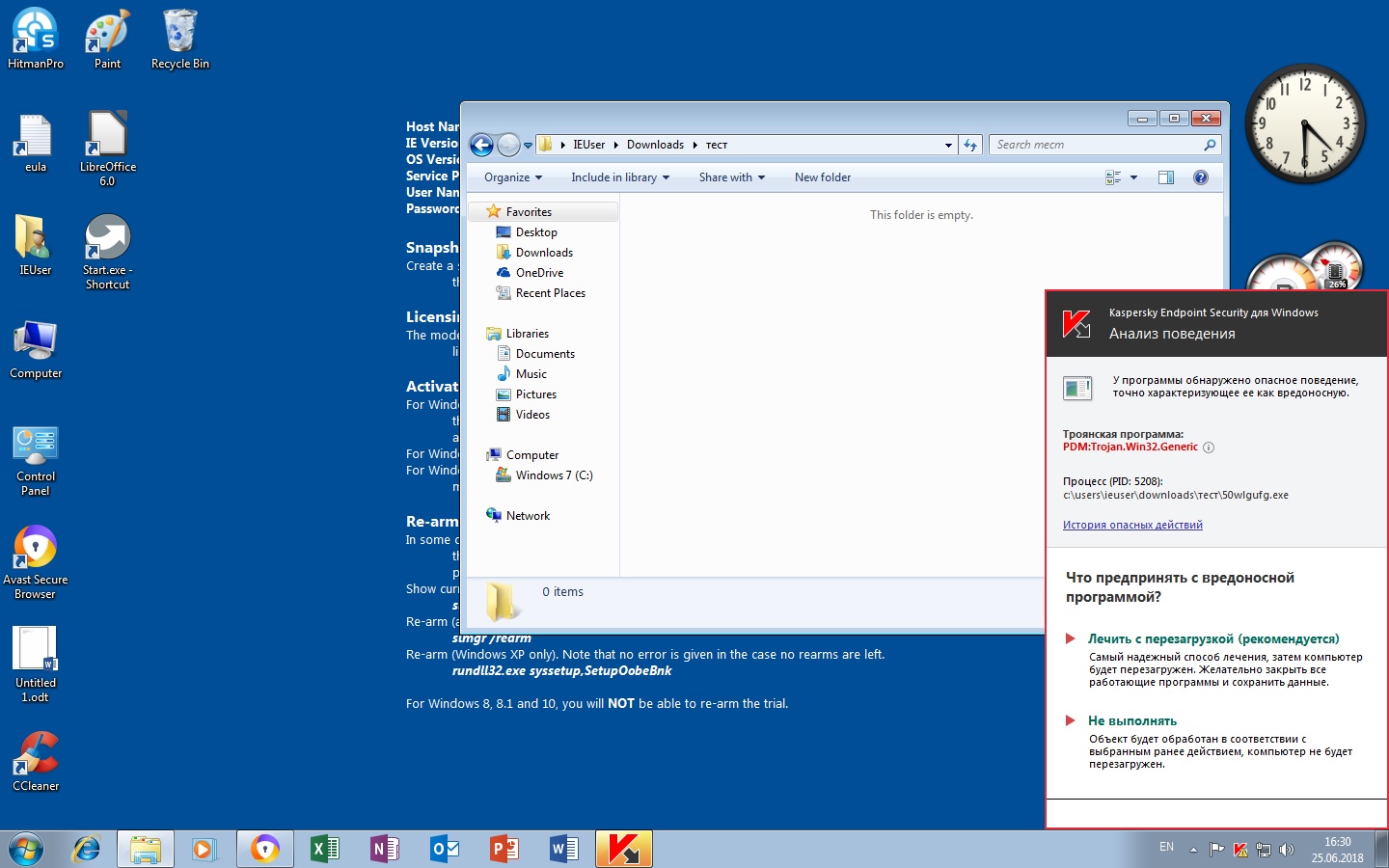
Task: Toggle the preview pane button
Action: pyautogui.click(x=1165, y=177)
